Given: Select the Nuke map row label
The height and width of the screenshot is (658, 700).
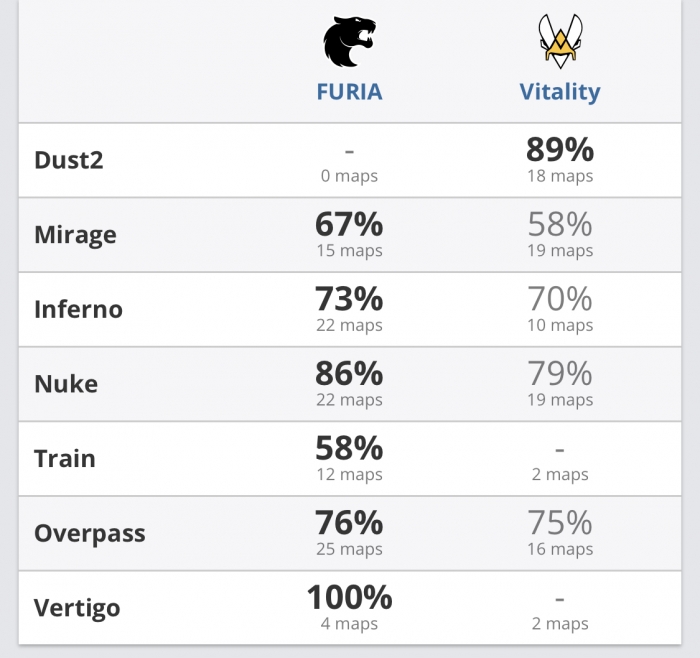Looking at the screenshot, I should [66, 384].
